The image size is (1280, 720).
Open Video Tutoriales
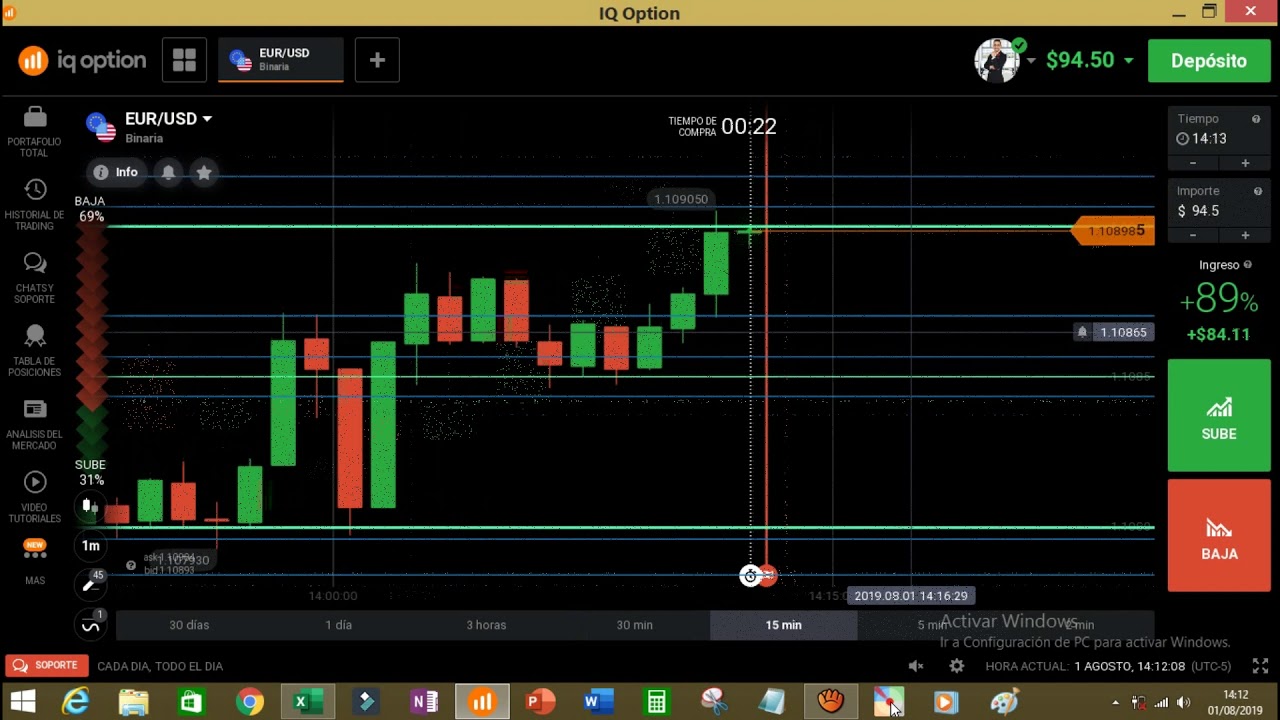tap(34, 497)
